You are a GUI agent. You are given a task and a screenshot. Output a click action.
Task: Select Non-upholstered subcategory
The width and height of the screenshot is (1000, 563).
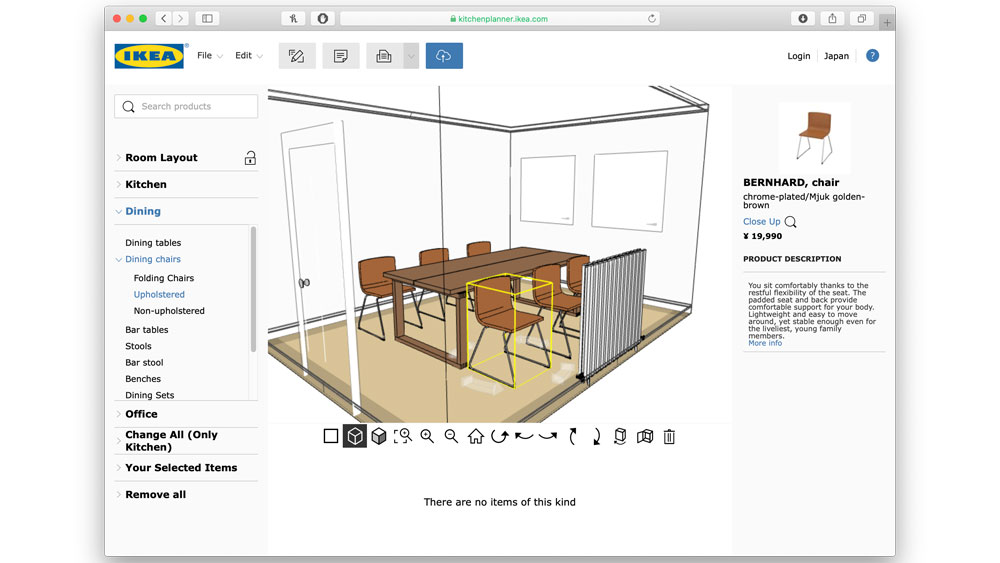(x=169, y=311)
